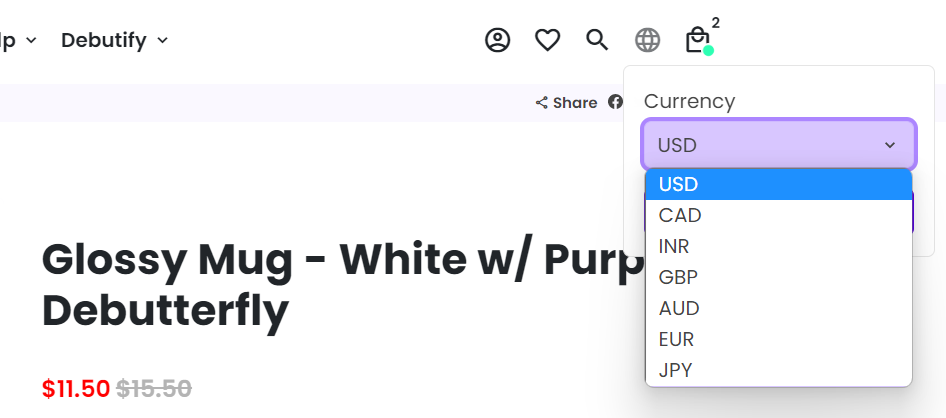Image resolution: width=946 pixels, height=418 pixels.
Task: Click the wishlist heart icon
Action: (x=547, y=40)
